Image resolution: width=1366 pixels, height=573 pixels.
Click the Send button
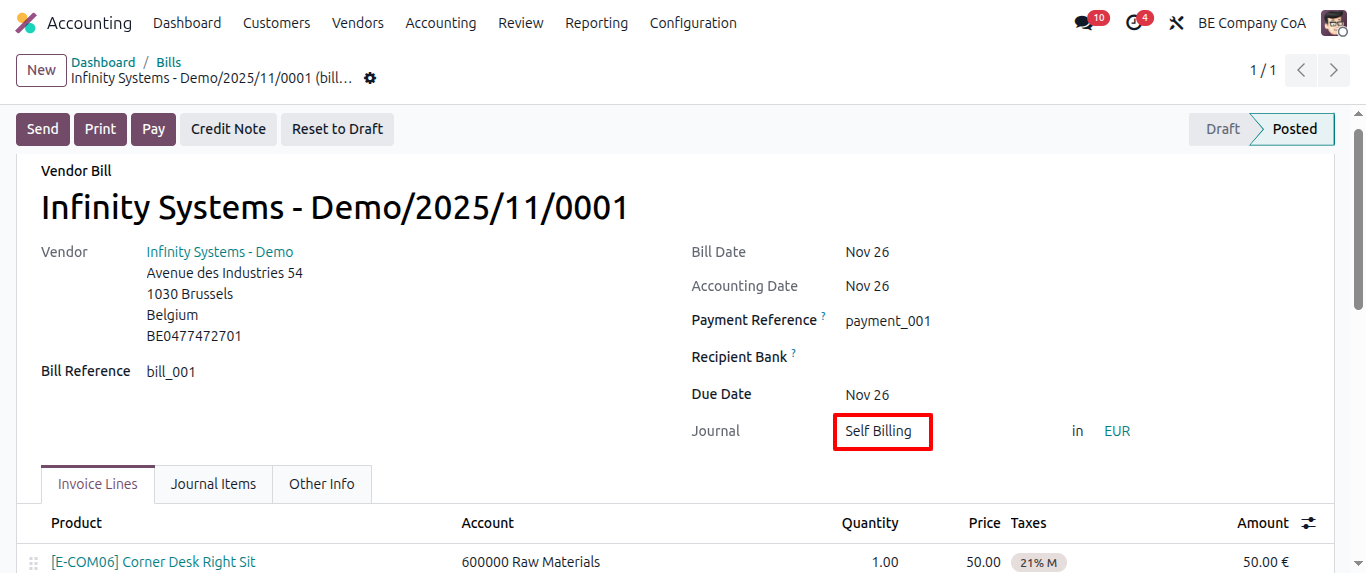43,129
